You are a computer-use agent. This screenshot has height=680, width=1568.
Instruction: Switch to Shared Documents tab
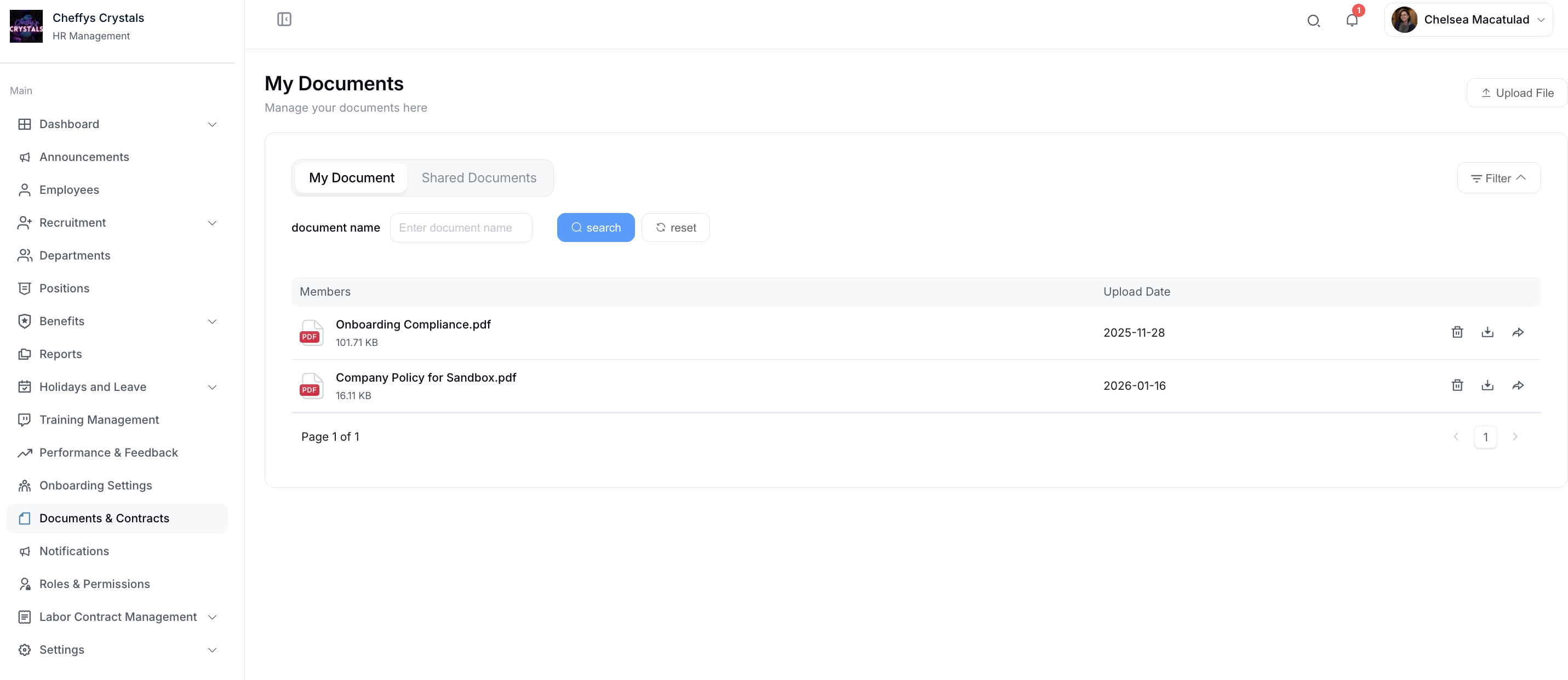pyautogui.click(x=478, y=177)
